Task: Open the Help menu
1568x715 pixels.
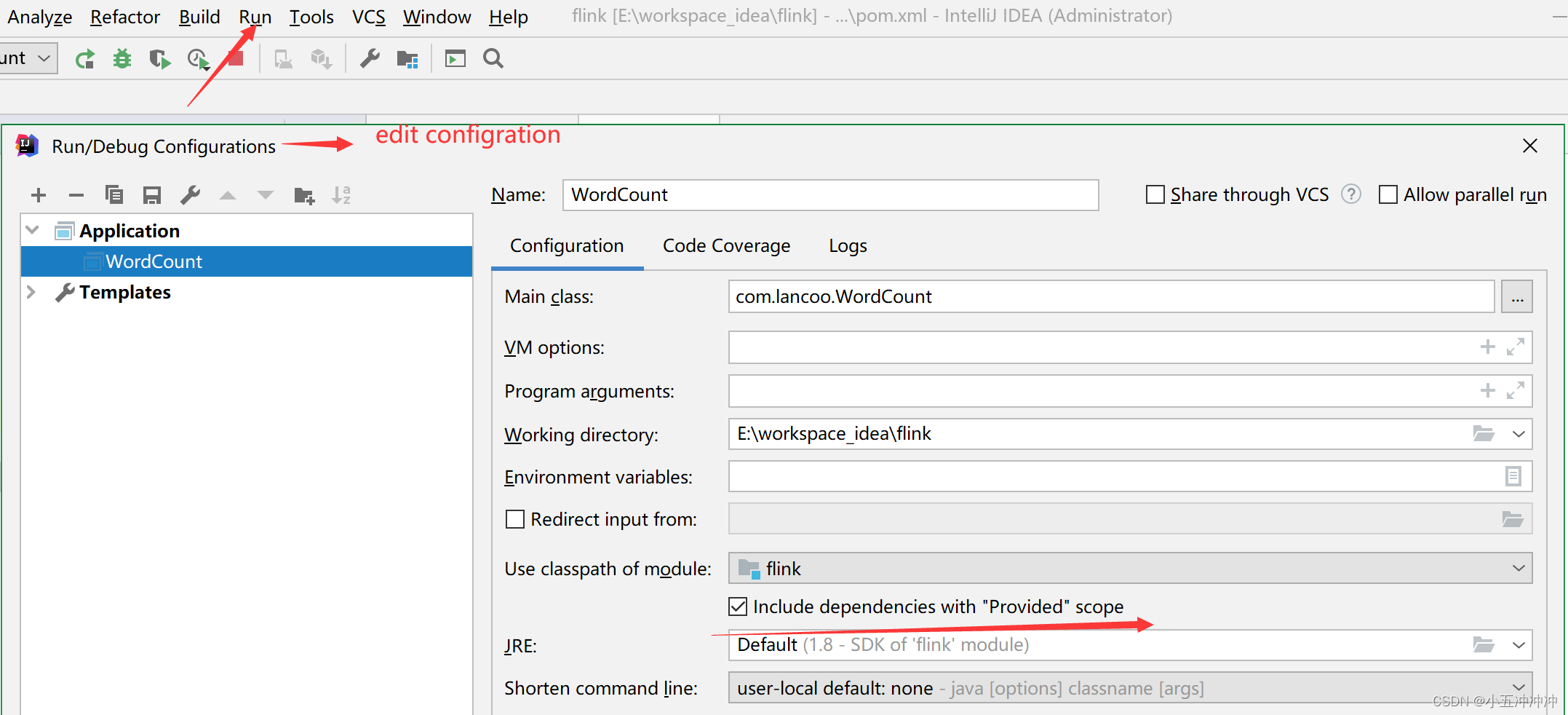Action: (x=509, y=16)
